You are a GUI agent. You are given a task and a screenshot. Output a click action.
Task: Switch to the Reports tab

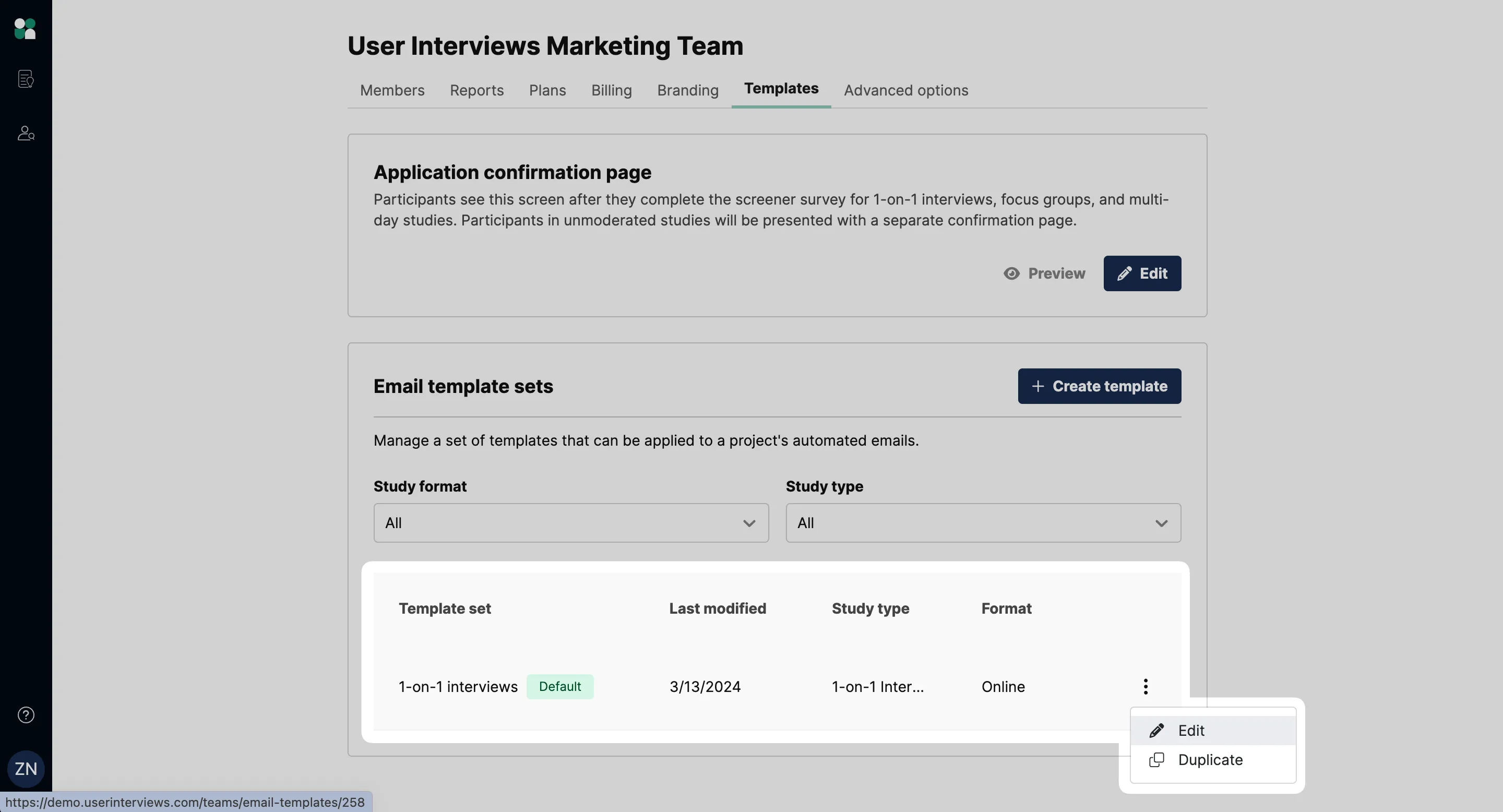pyautogui.click(x=476, y=90)
